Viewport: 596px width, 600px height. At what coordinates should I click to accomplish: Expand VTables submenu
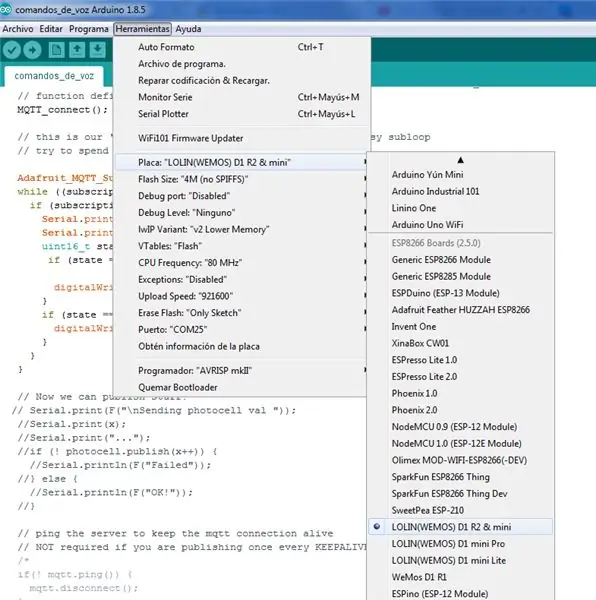click(241, 246)
